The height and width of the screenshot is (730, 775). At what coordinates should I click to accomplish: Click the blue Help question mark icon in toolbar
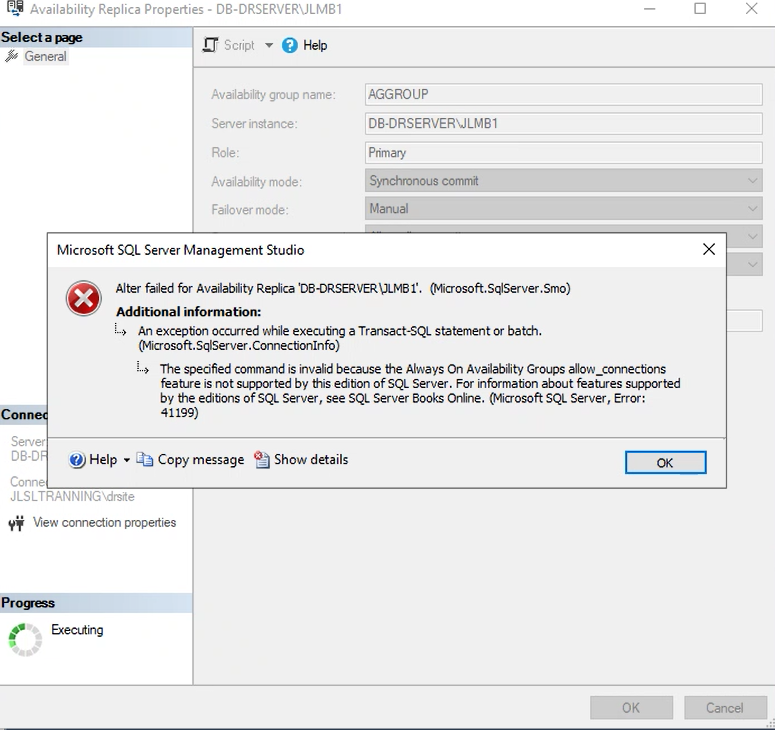coord(290,45)
